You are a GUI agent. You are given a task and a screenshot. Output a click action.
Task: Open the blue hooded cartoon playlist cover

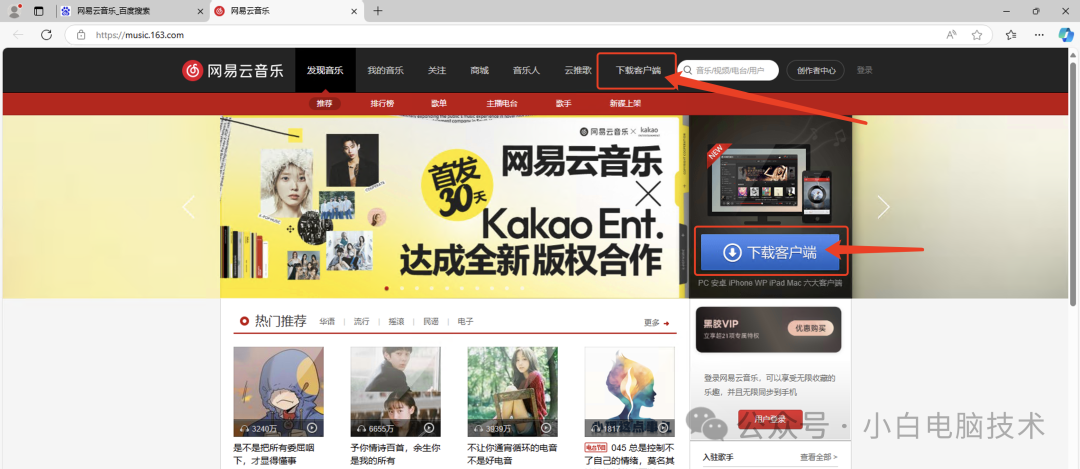(278, 391)
